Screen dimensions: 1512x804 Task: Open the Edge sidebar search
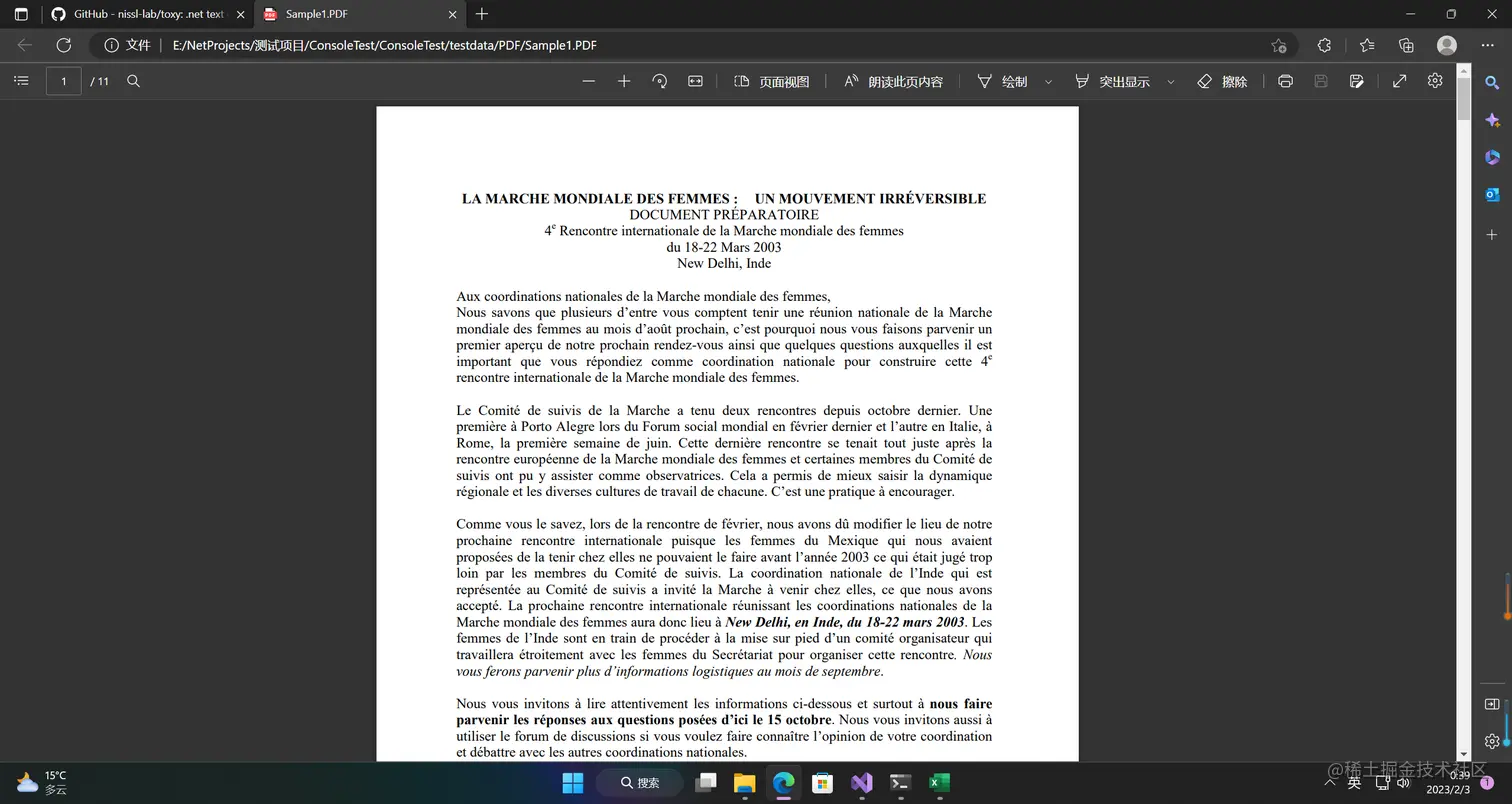point(1492,83)
